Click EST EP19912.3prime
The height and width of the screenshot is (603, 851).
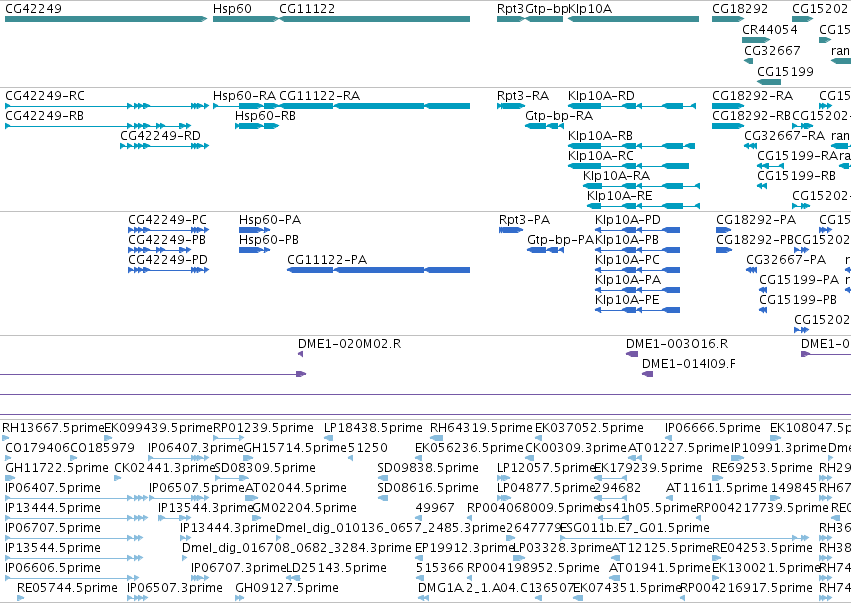[x=417, y=558]
